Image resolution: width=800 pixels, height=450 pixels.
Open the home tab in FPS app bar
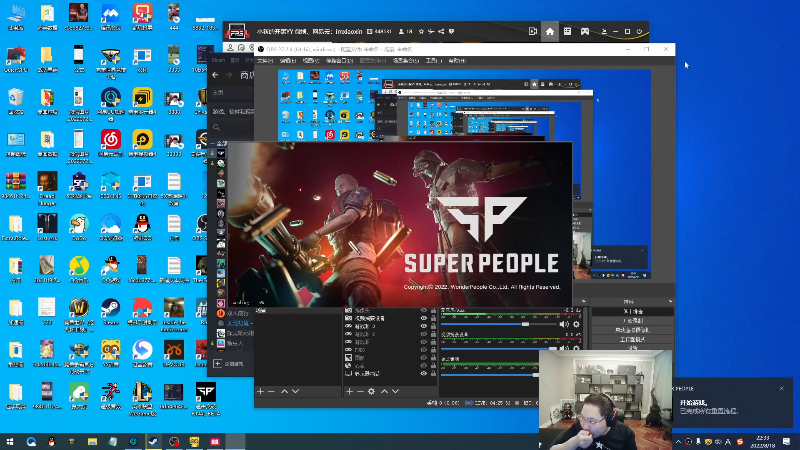tap(549, 32)
